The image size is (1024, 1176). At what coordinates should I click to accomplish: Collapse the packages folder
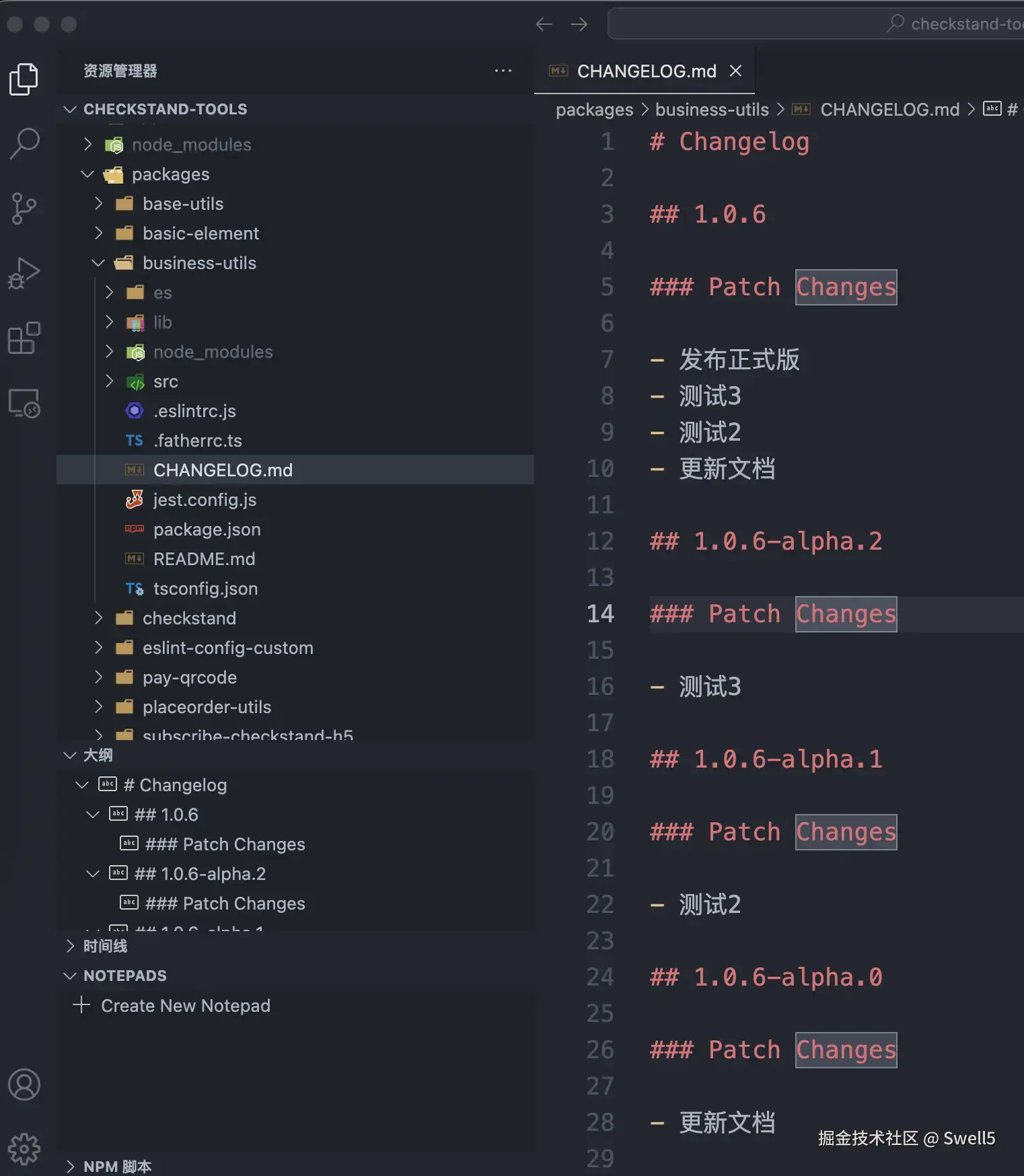87,174
